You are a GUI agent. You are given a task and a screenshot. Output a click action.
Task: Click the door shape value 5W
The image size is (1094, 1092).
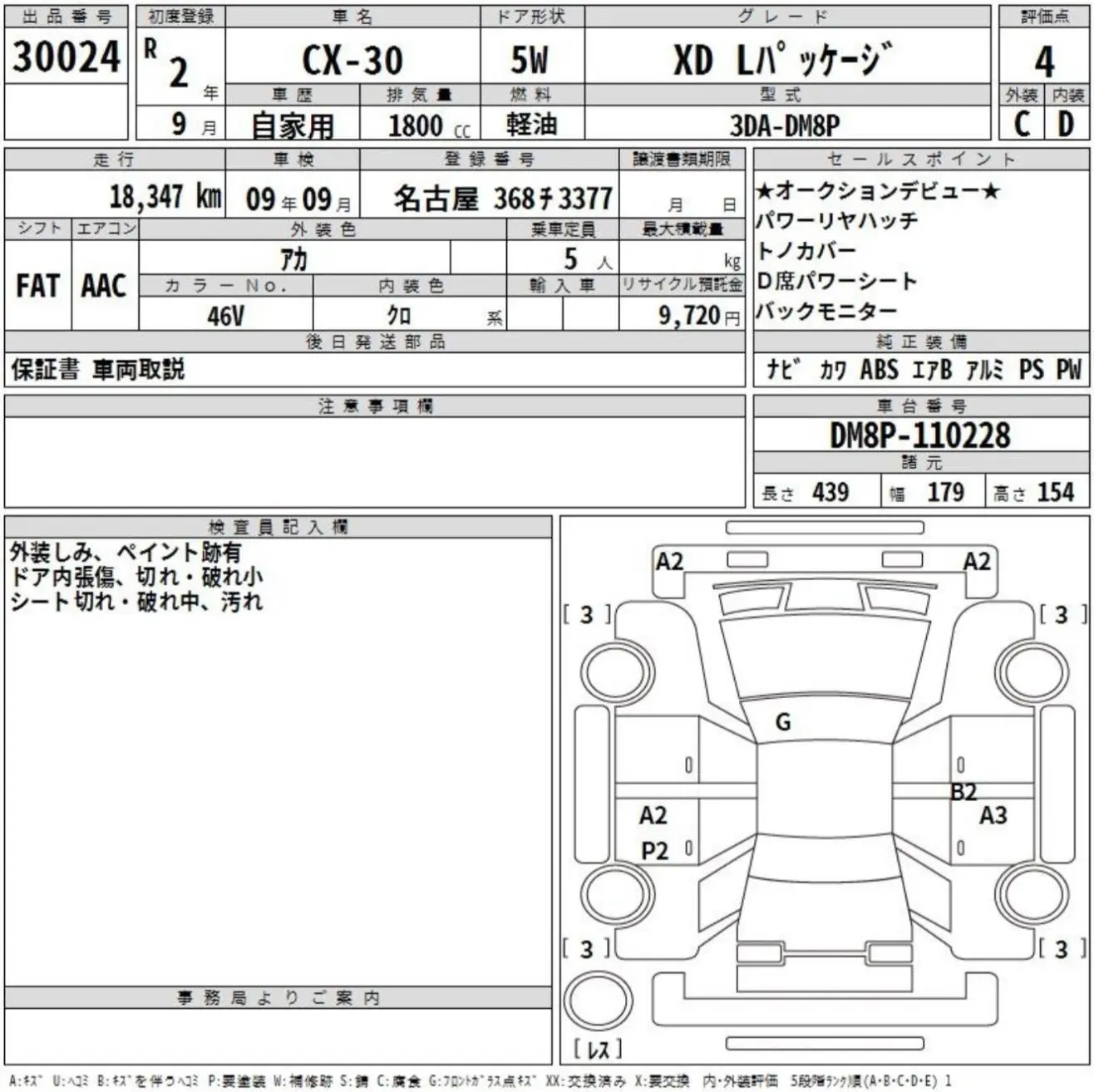click(x=530, y=61)
